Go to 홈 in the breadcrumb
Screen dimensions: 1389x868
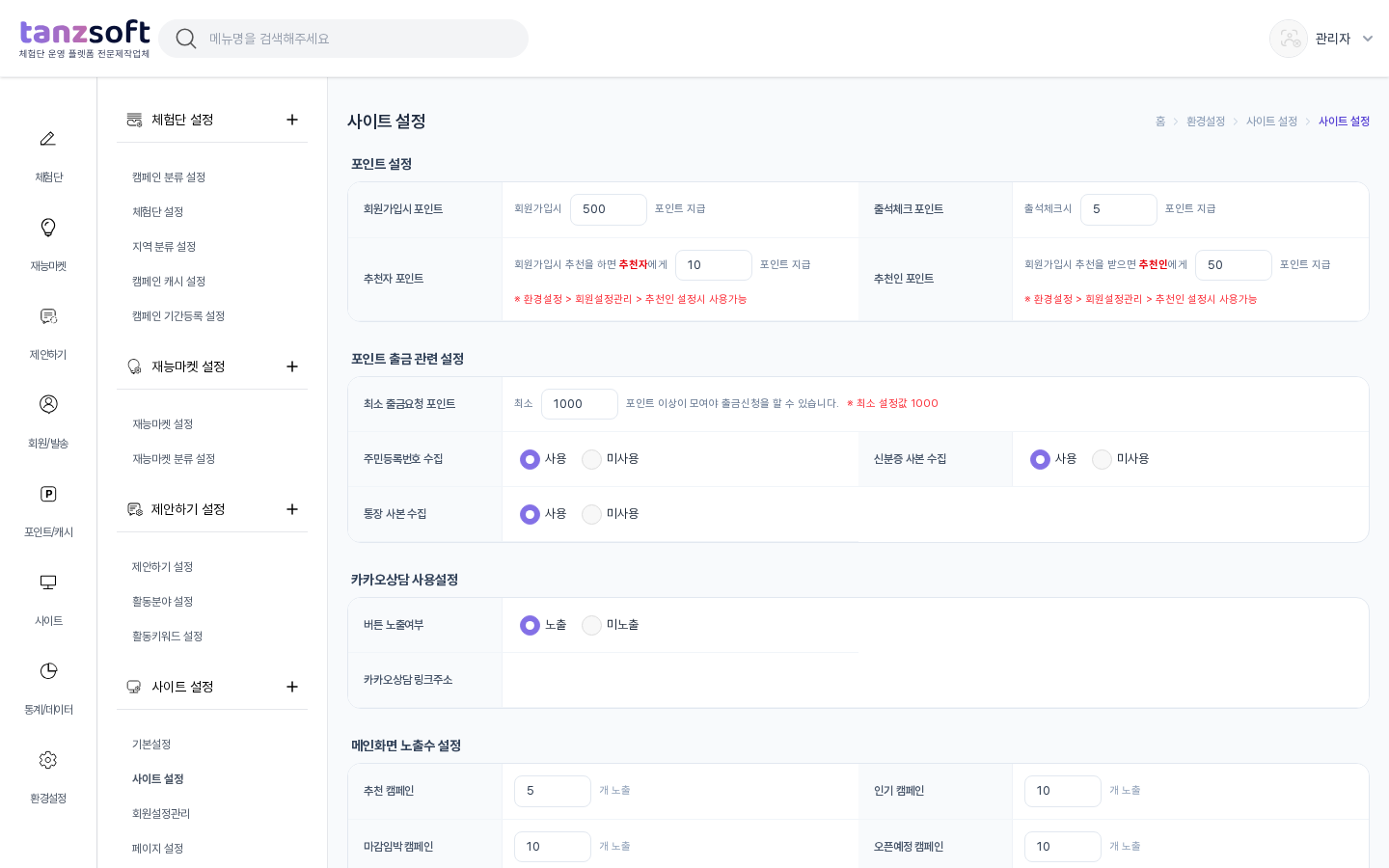[x=1160, y=122]
